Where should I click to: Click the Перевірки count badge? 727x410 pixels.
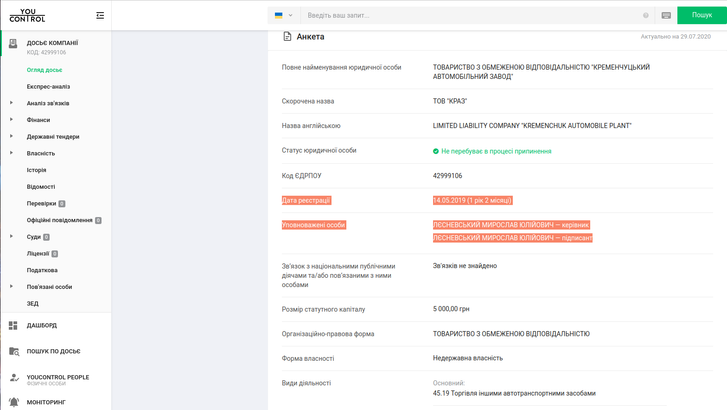pos(62,204)
